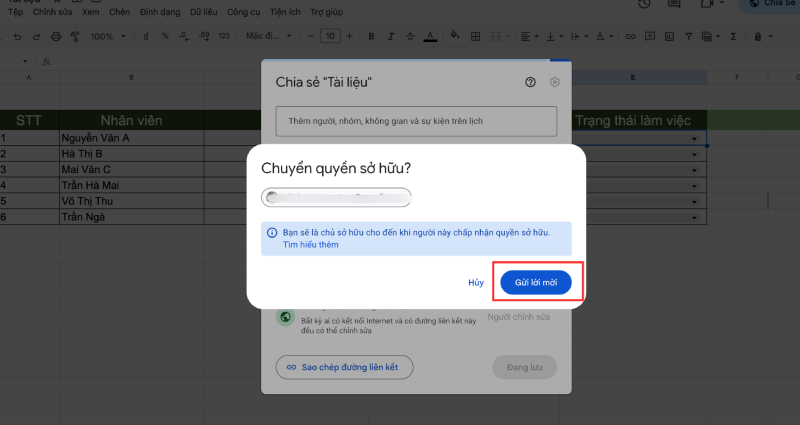This screenshot has width=800, height=425.
Task: Toggle bold formatting
Action: pyautogui.click(x=371, y=36)
